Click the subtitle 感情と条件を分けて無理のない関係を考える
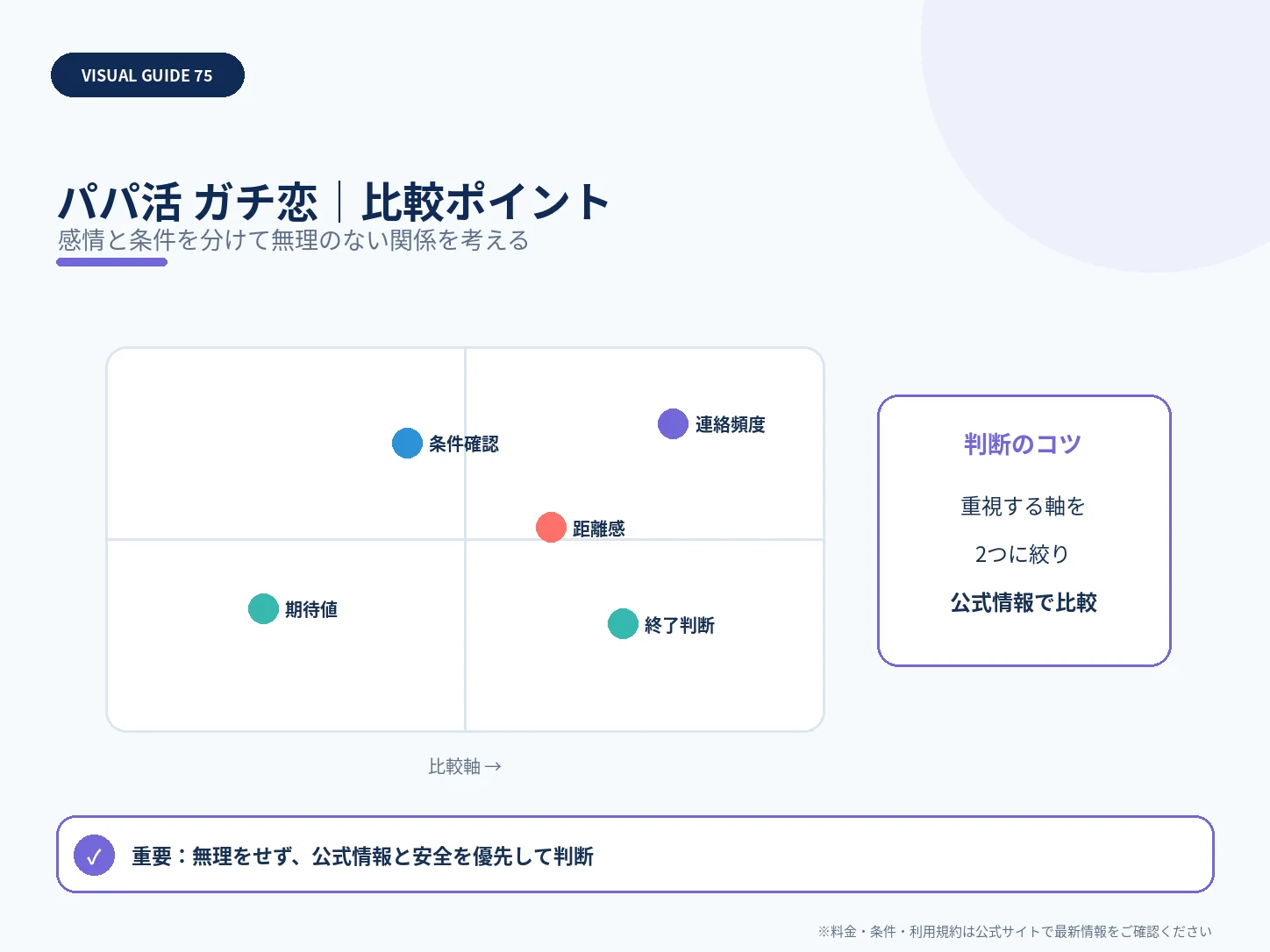Image resolution: width=1270 pixels, height=952 pixels. (x=294, y=240)
